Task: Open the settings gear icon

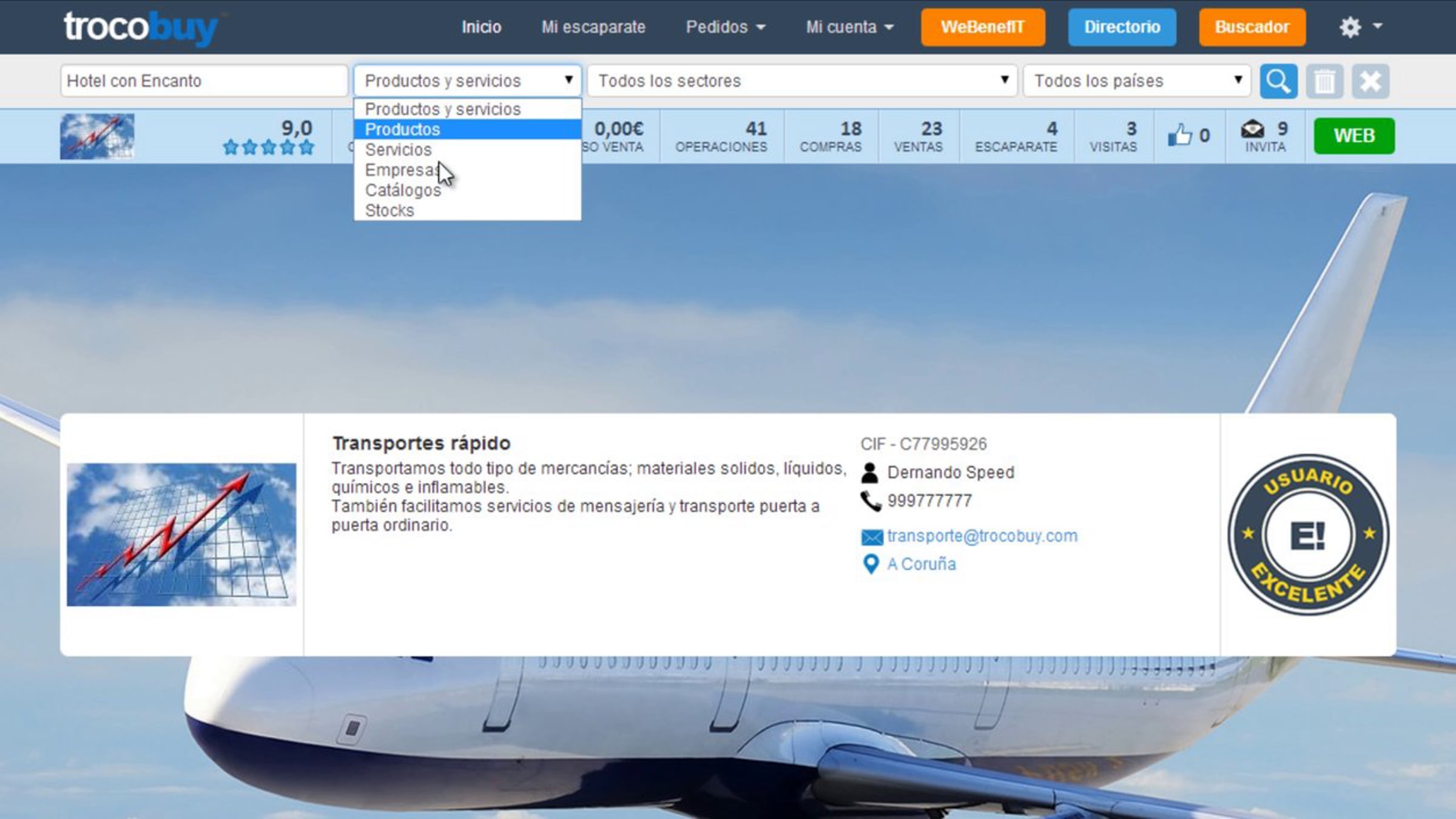Action: point(1350,27)
